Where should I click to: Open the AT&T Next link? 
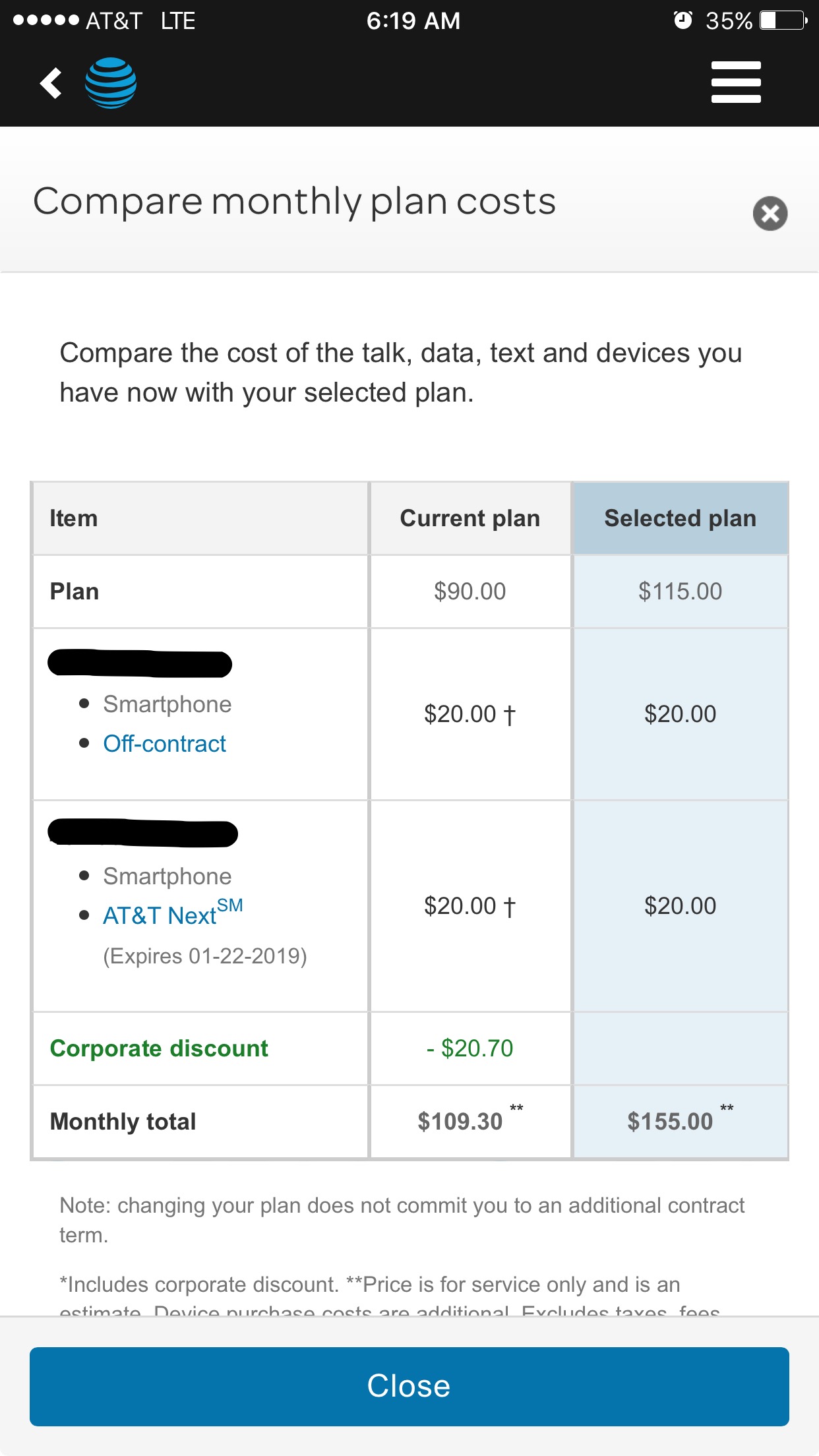click(x=173, y=913)
